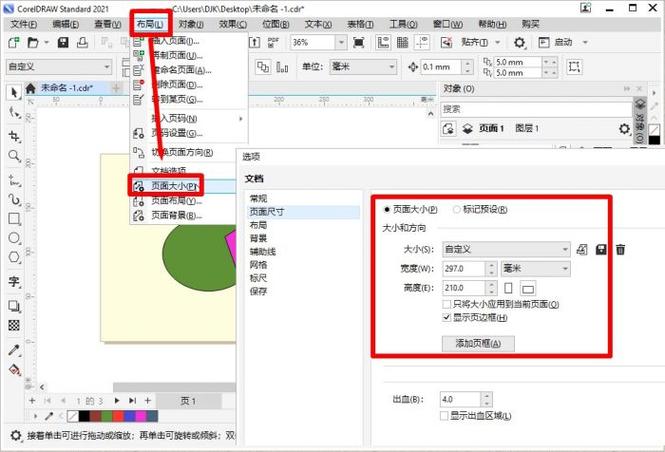Open the 编辑(E) menu
This screenshot has width=665, height=452.
pos(65,25)
